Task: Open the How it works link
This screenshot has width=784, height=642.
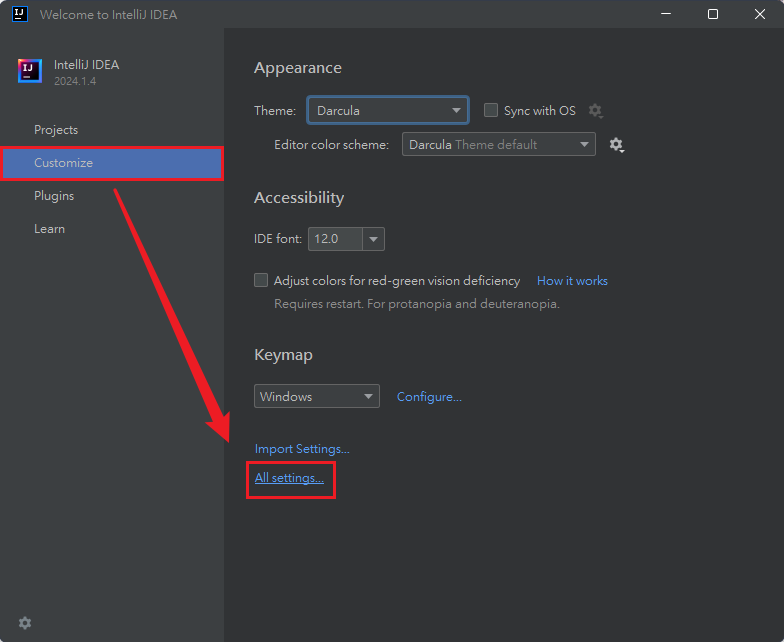Action: [x=572, y=281]
